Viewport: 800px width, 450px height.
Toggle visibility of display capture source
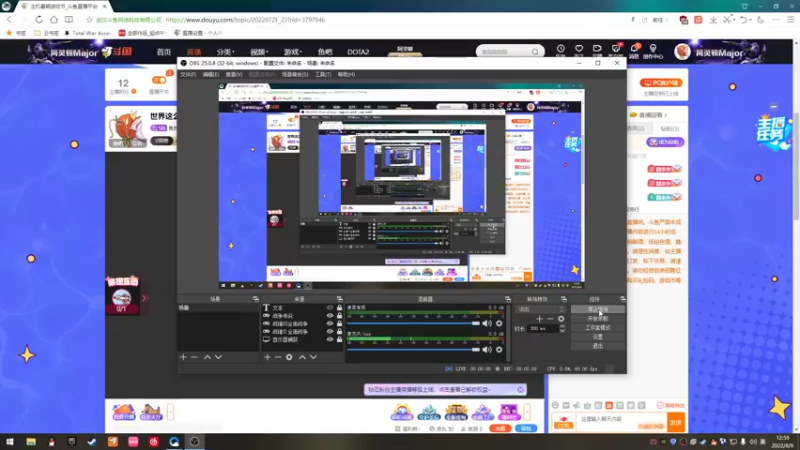[x=330, y=339]
